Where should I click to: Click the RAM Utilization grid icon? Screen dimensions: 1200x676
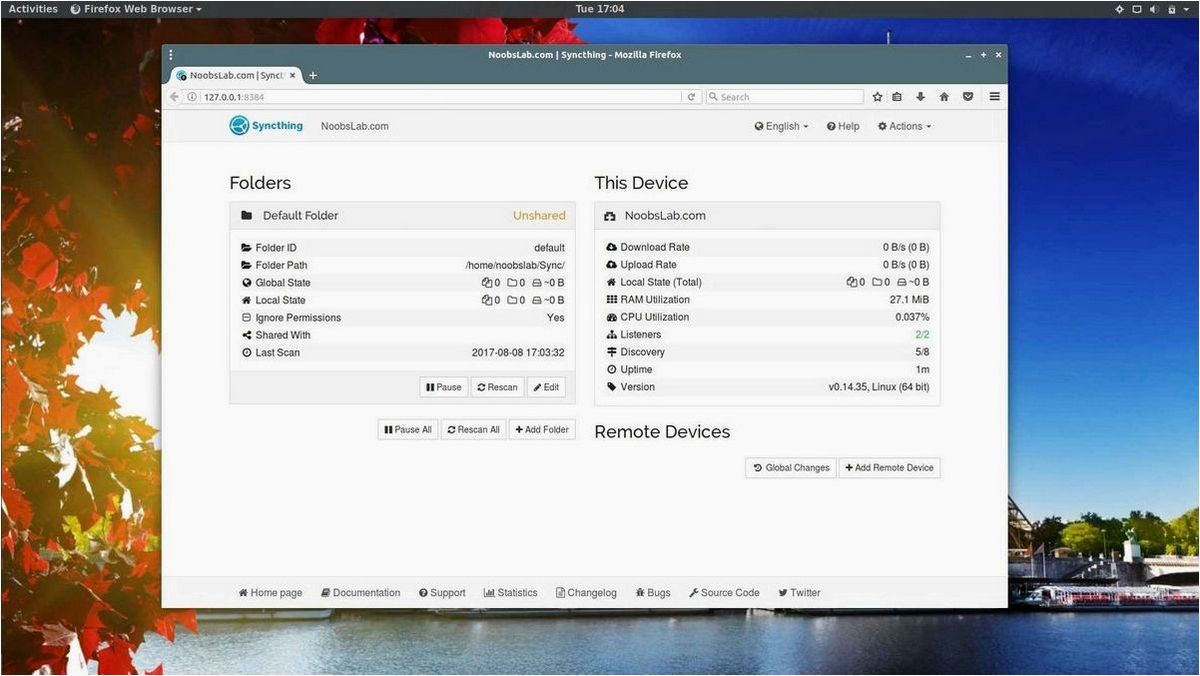coord(612,299)
